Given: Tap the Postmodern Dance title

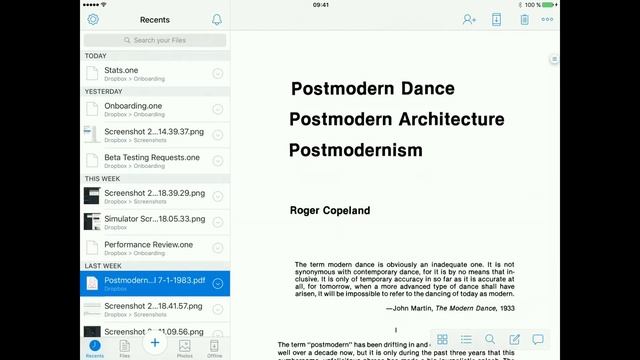Looking at the screenshot, I should coord(373,89).
